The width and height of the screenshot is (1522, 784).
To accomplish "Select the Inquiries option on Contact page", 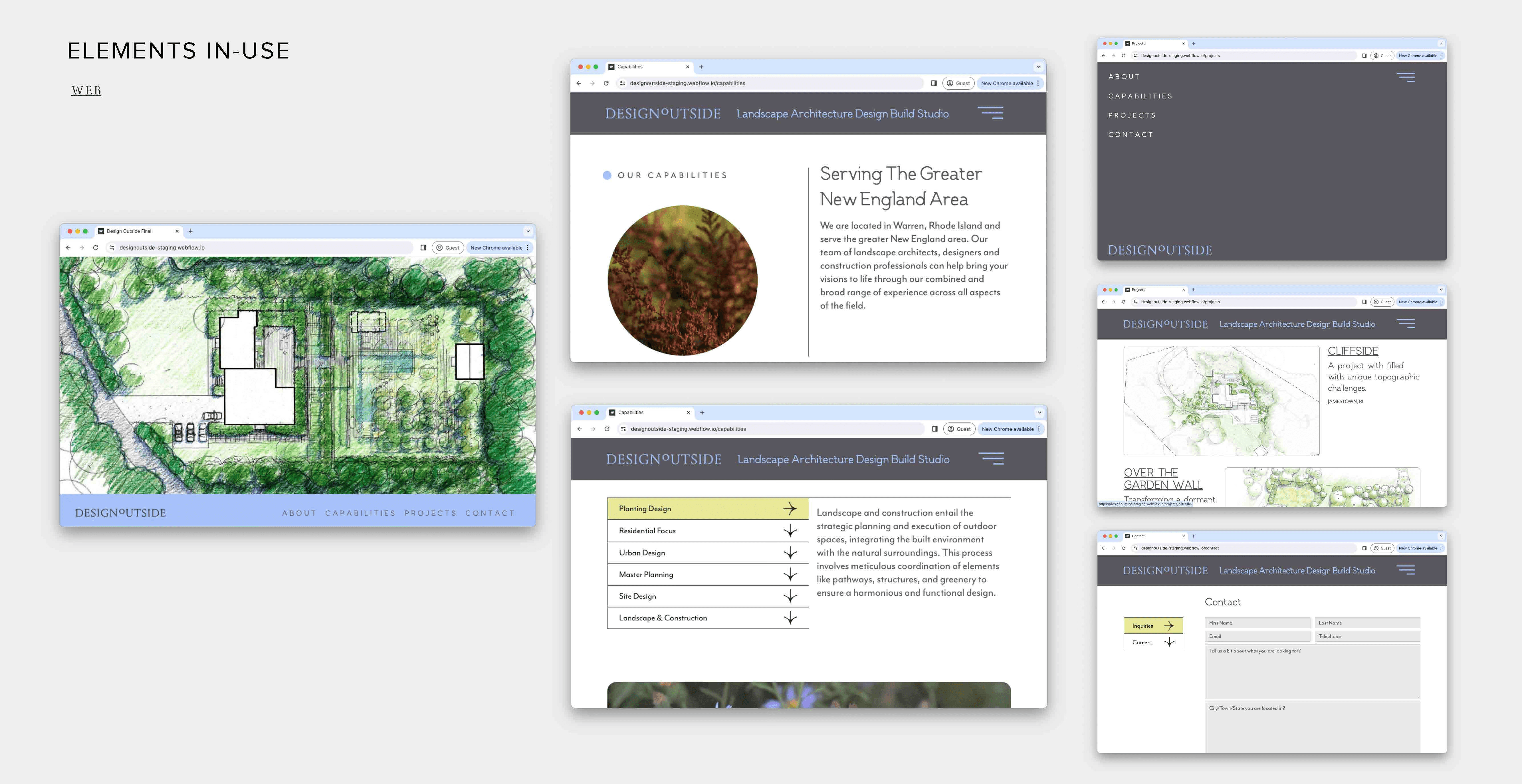I will [x=1153, y=626].
